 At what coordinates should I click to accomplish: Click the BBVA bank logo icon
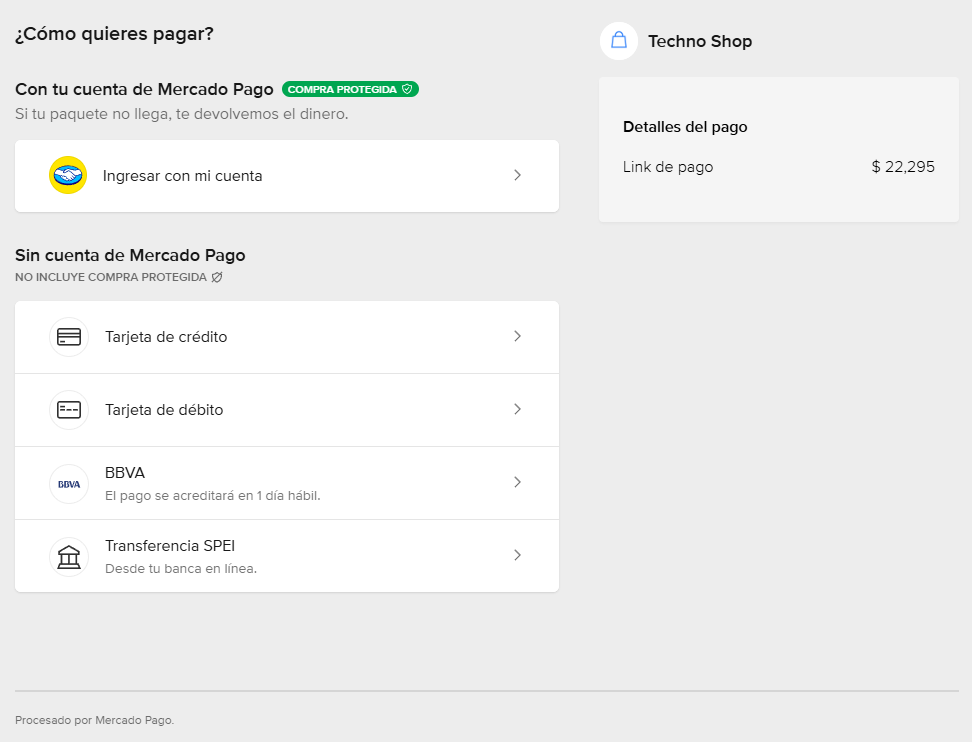point(69,484)
